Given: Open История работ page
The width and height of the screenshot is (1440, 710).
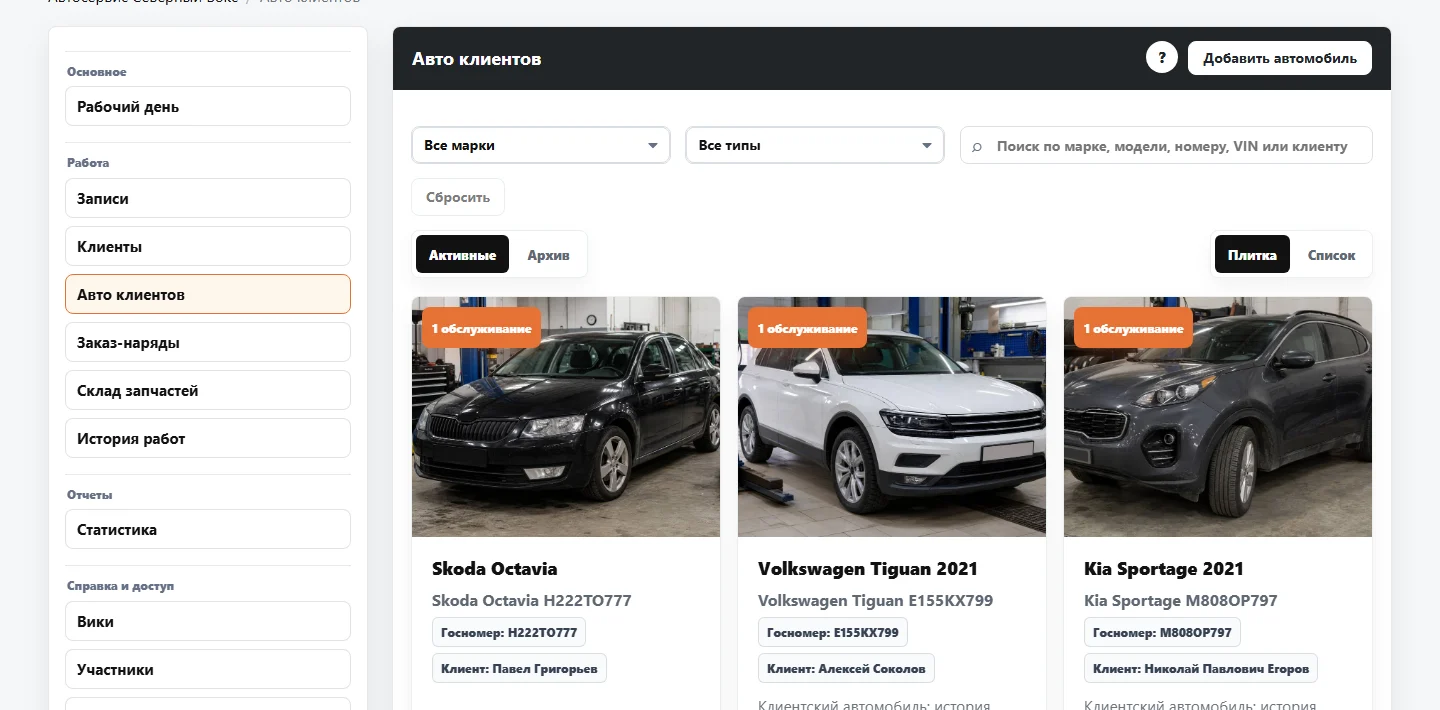Looking at the screenshot, I should coord(208,438).
